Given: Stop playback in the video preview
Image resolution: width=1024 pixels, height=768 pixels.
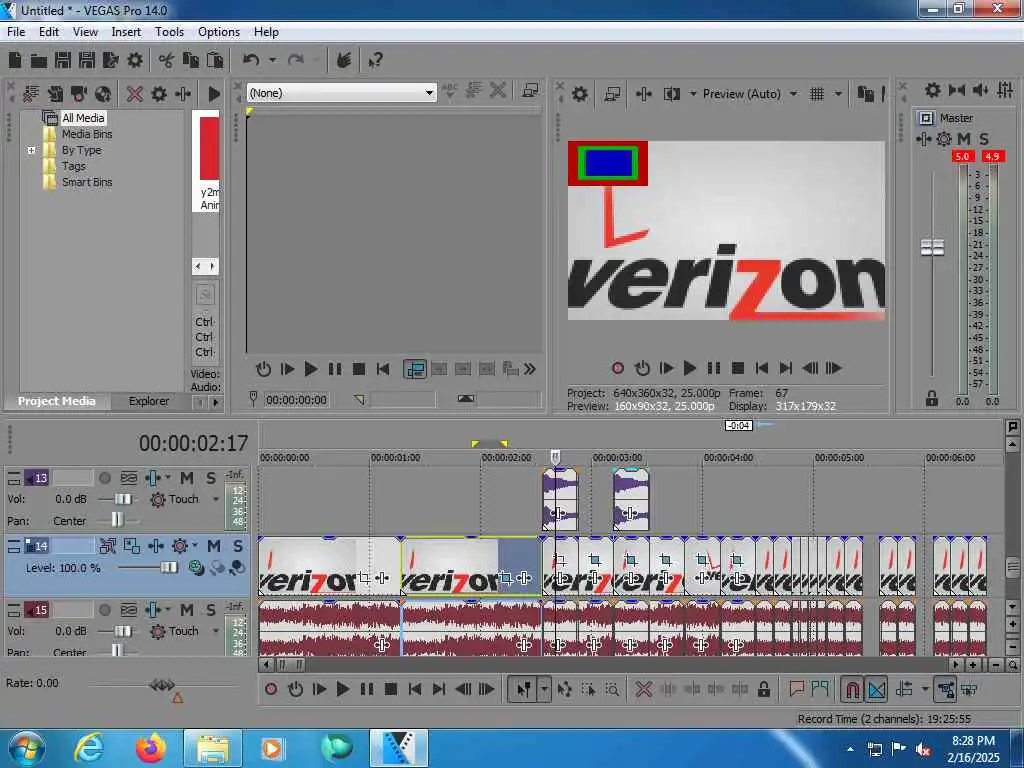Looking at the screenshot, I should tap(738, 368).
